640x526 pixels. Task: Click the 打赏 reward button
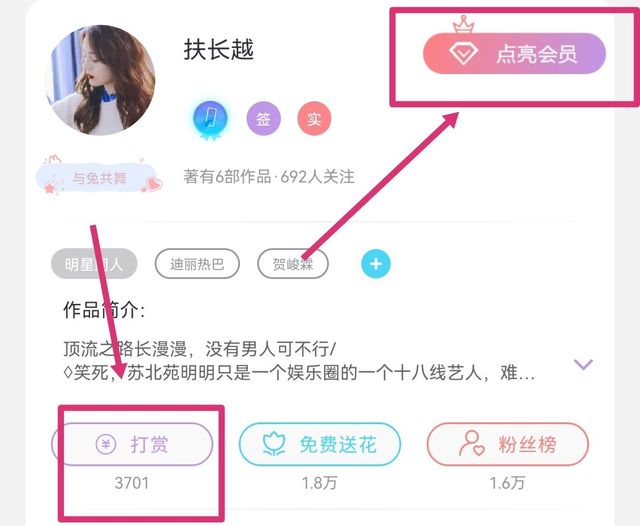(132, 444)
